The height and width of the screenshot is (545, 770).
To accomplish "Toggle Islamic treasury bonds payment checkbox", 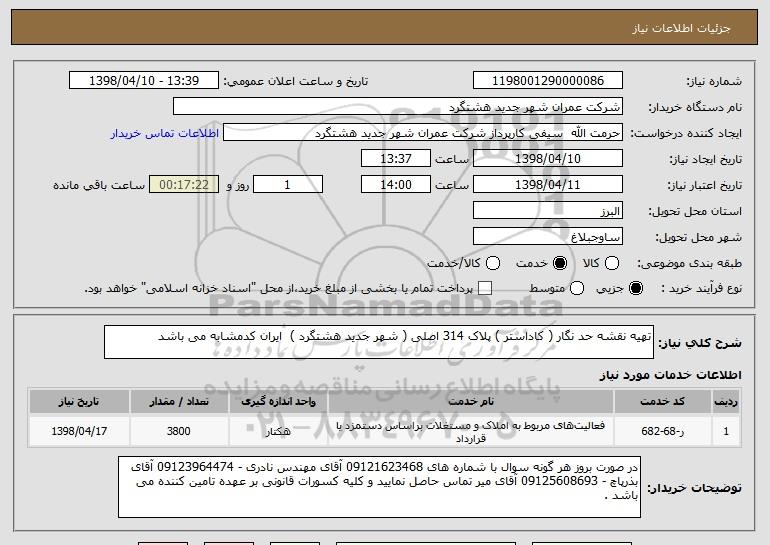I will point(485,288).
